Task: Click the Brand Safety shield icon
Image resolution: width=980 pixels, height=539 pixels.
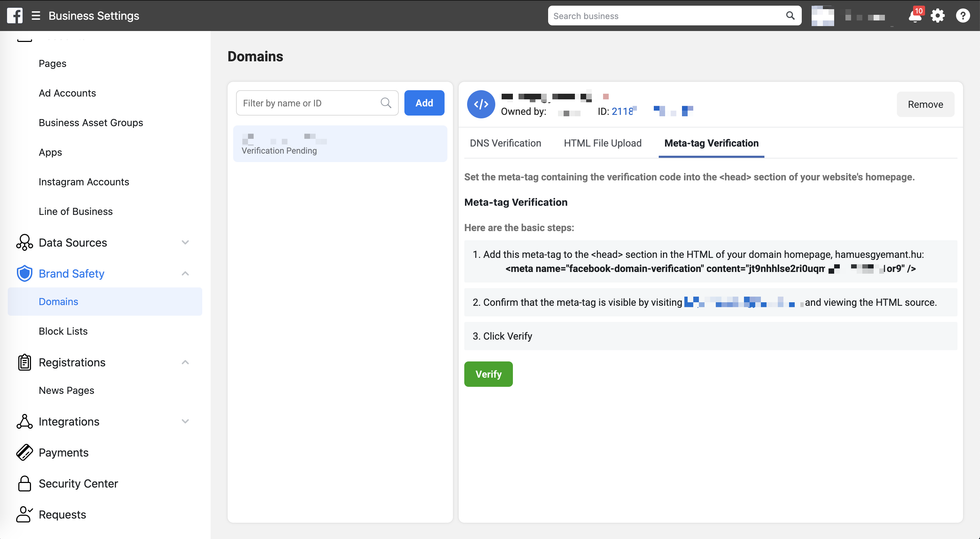Action: (x=25, y=274)
